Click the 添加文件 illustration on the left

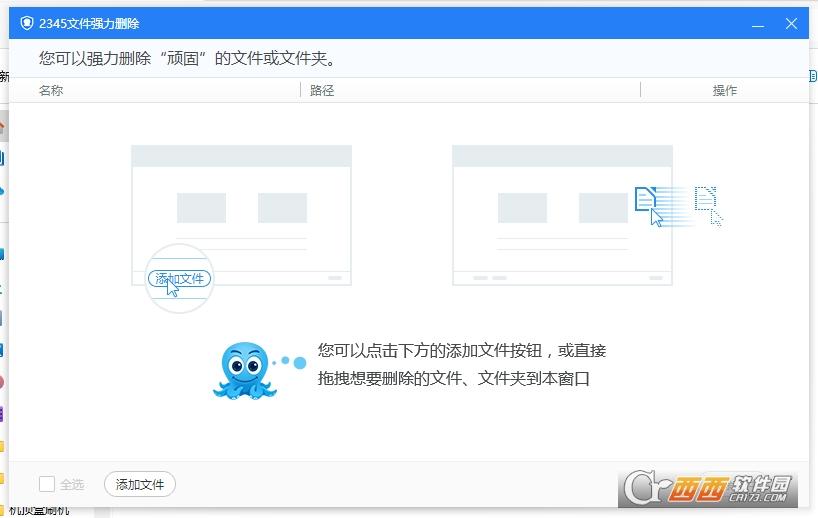(241, 228)
